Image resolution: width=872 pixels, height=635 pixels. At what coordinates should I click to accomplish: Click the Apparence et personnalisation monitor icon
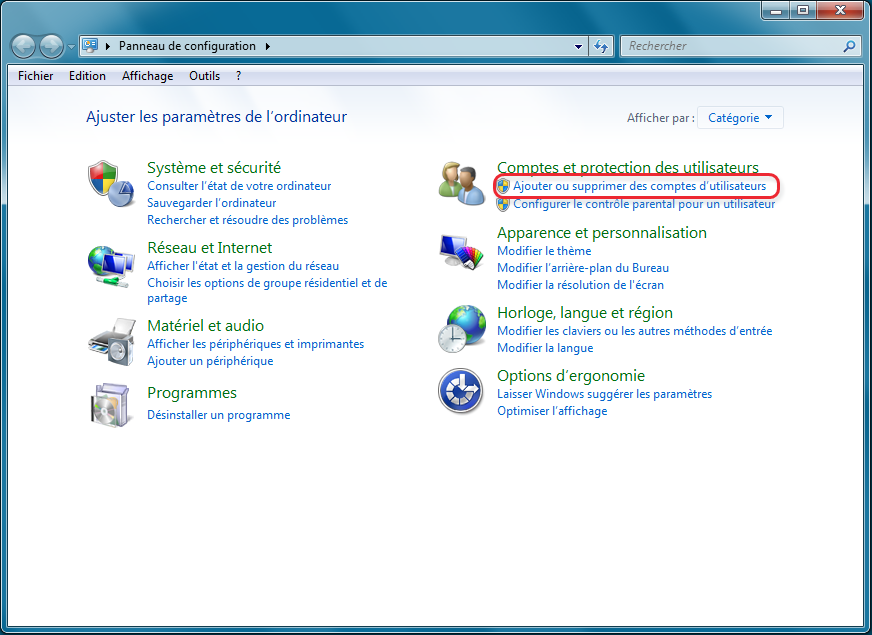tap(461, 252)
